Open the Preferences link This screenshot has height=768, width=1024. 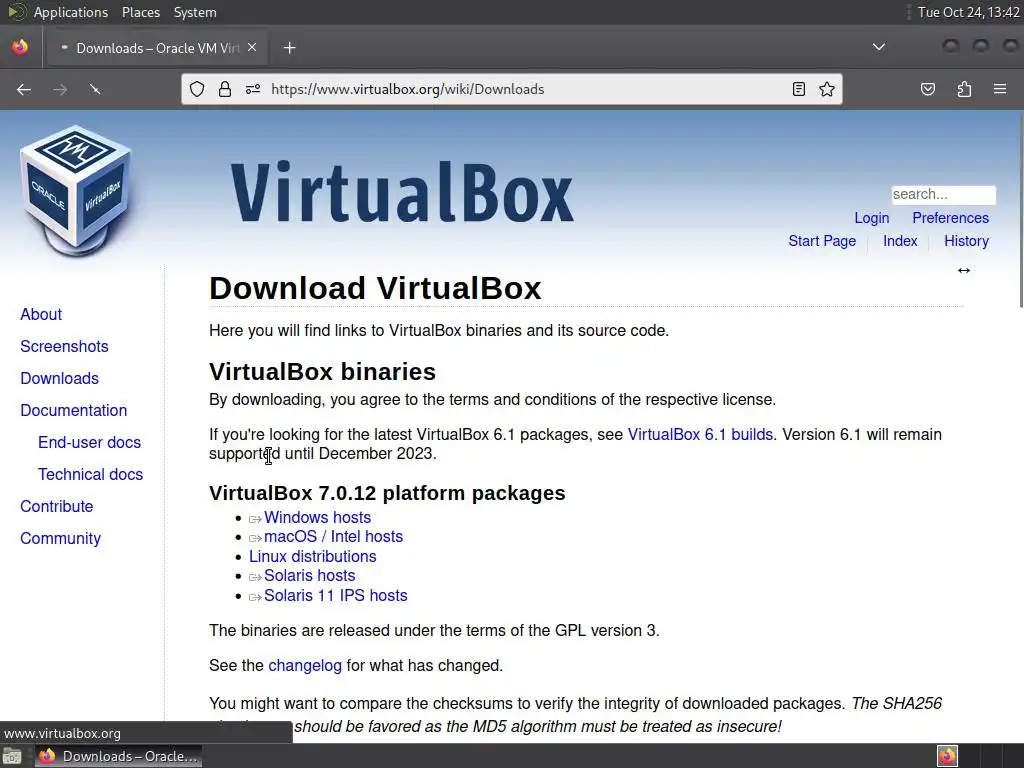pos(950,218)
